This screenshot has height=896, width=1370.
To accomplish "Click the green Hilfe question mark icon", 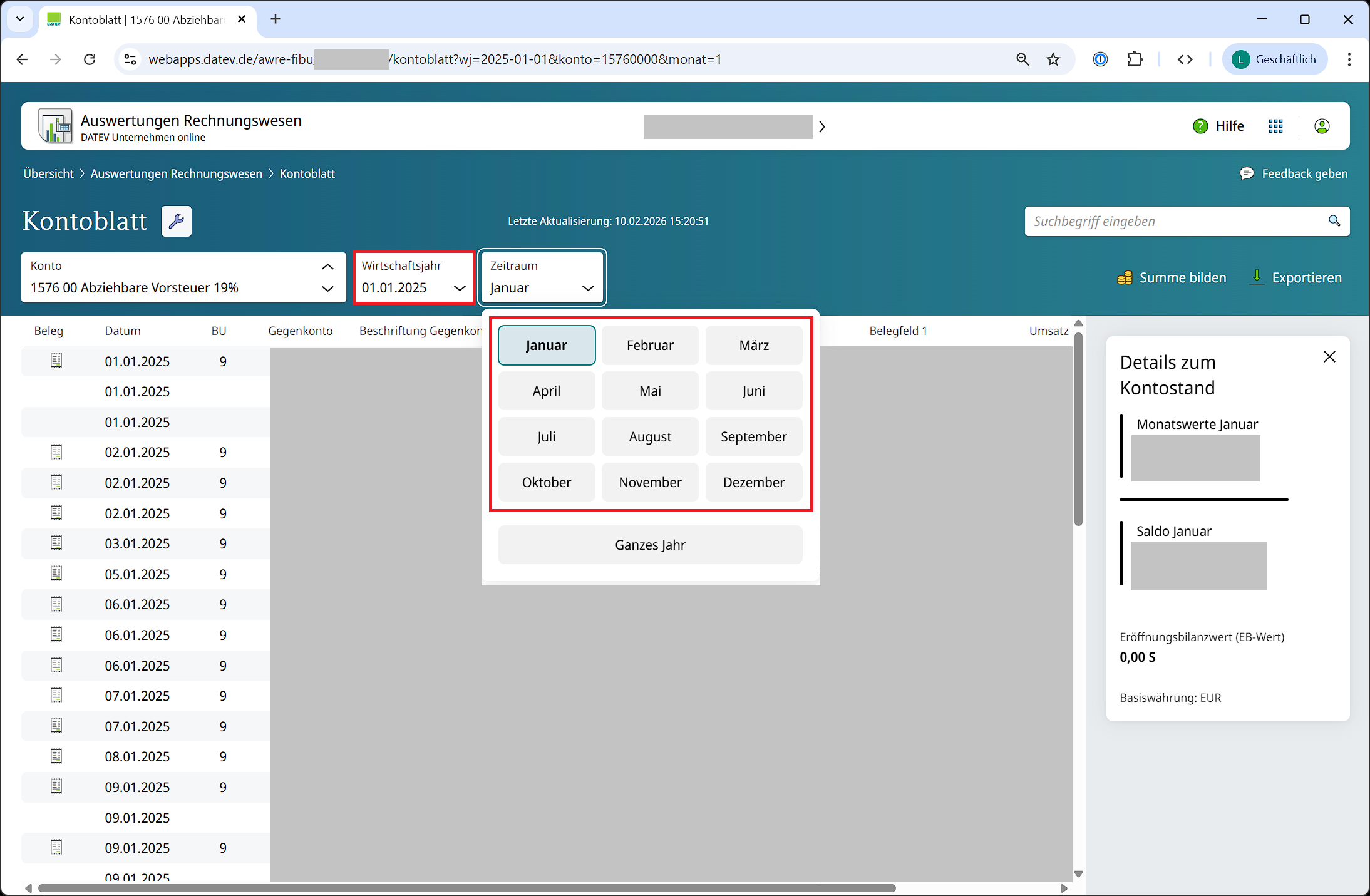I will point(1200,126).
